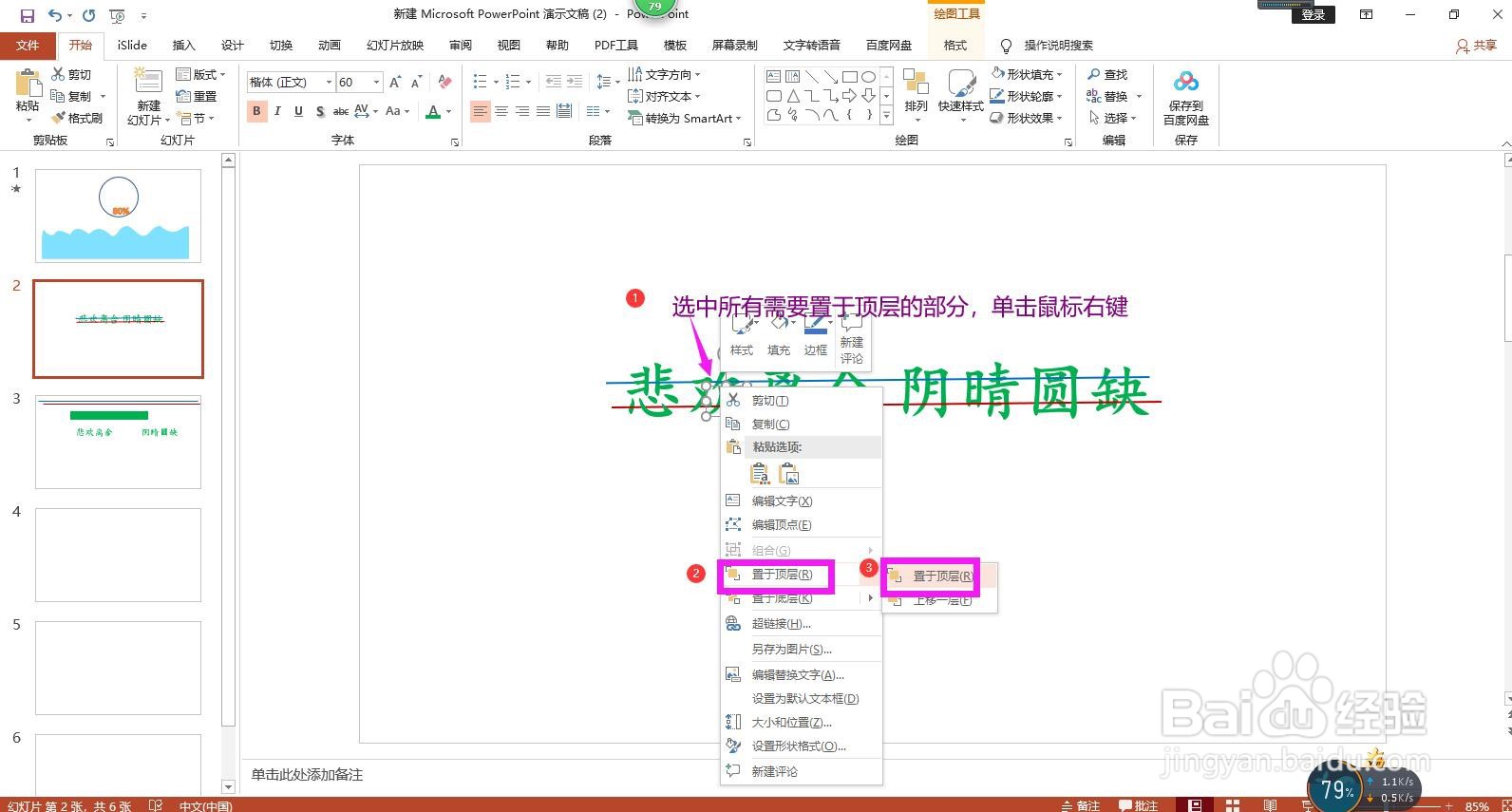Click the Comments (批注) status bar button
The image size is (1512, 812).
1138,804
